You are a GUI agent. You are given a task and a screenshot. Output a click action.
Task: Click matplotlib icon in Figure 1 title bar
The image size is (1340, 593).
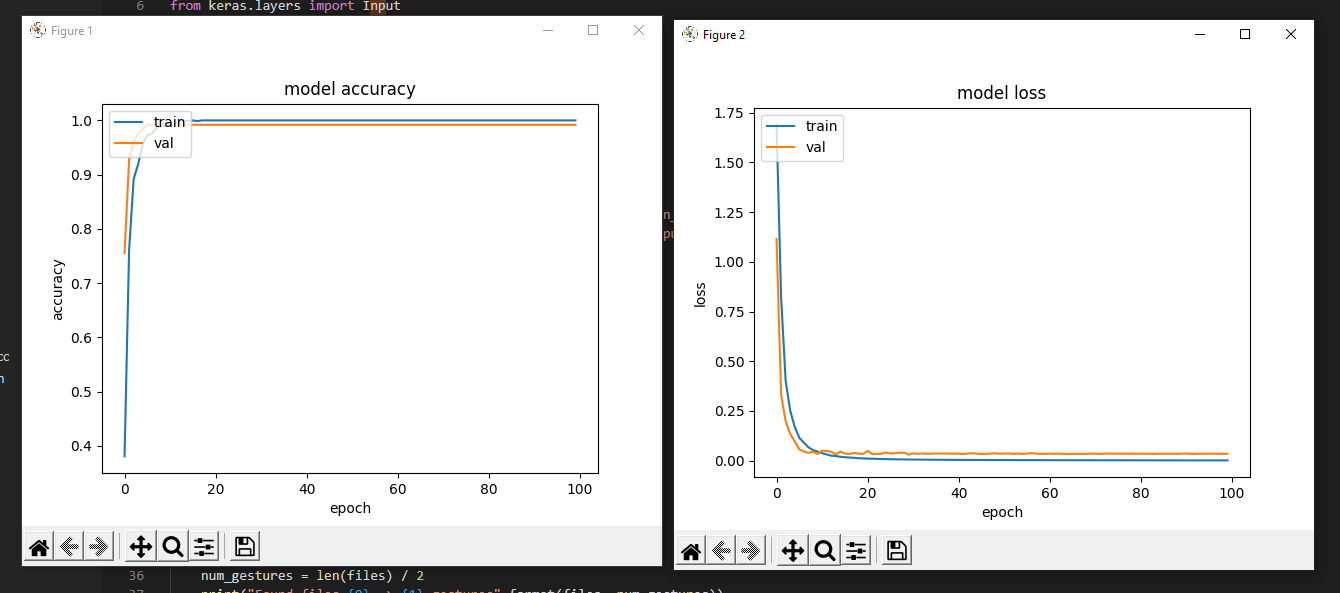tap(38, 30)
